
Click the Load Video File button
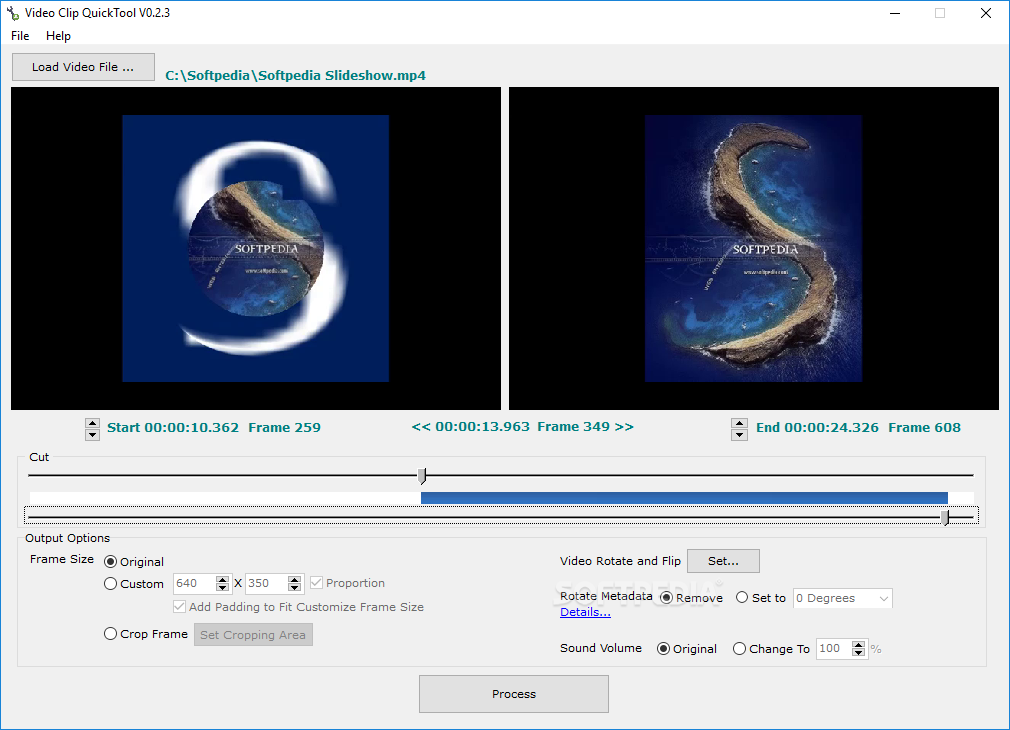pyautogui.click(x=83, y=67)
